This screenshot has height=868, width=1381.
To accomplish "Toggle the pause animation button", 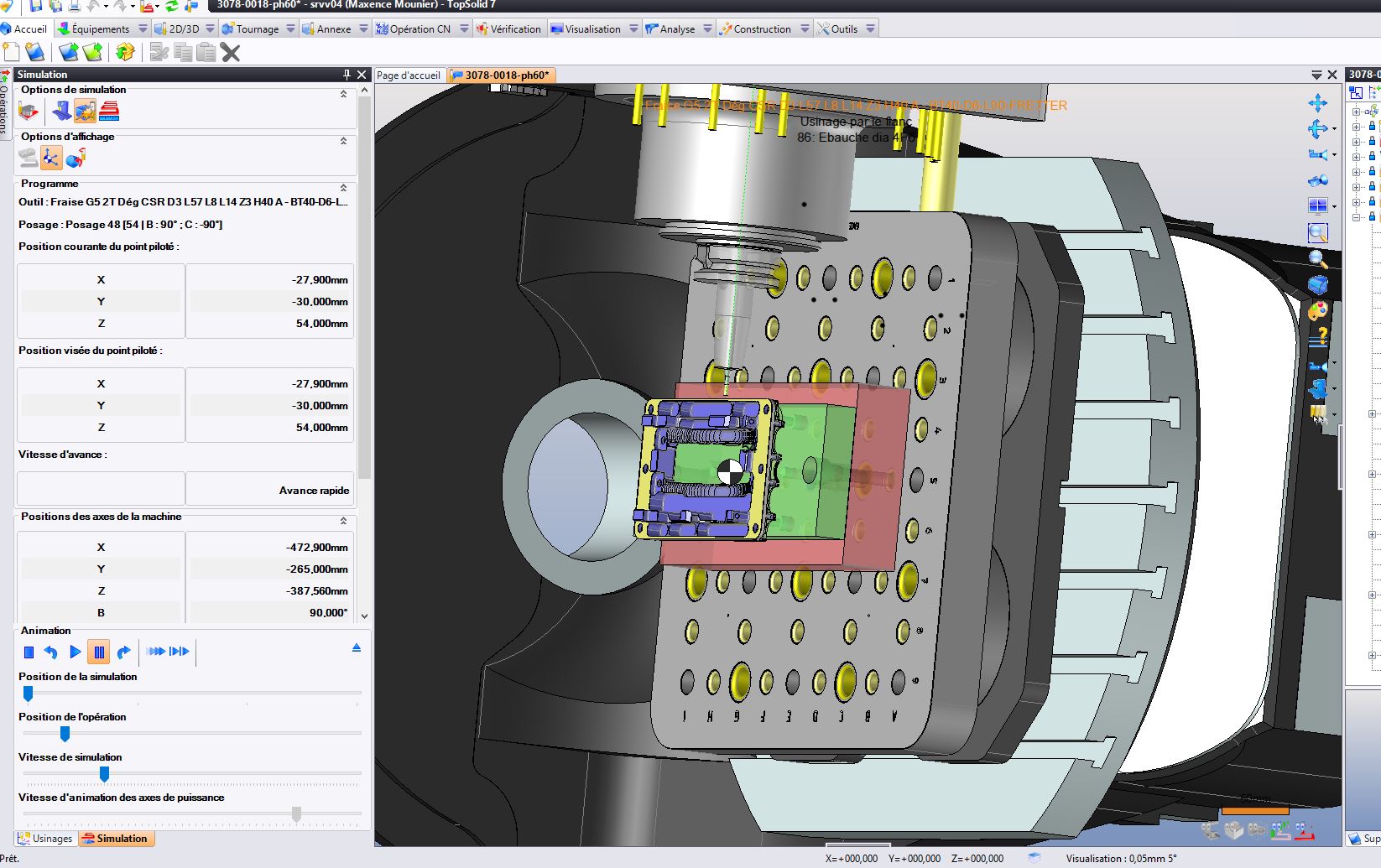I will pyautogui.click(x=99, y=652).
